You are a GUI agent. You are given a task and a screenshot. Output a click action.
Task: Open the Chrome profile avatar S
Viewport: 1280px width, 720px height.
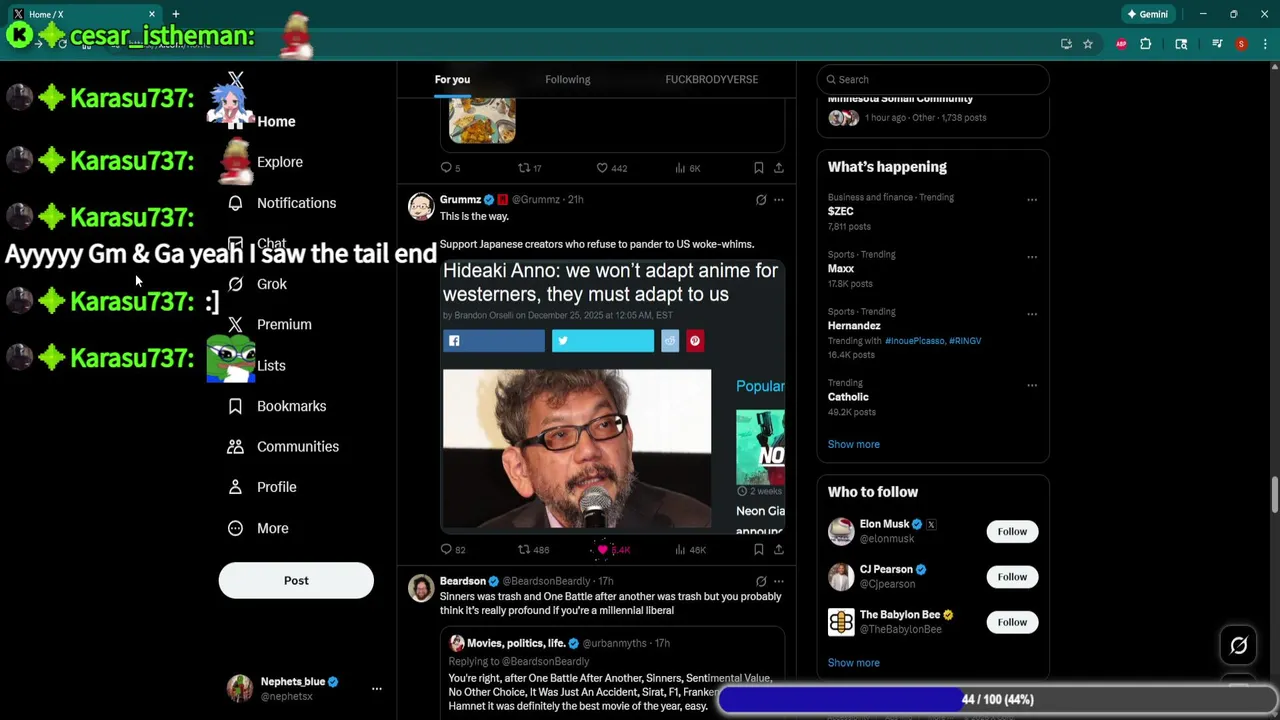click(x=1241, y=44)
